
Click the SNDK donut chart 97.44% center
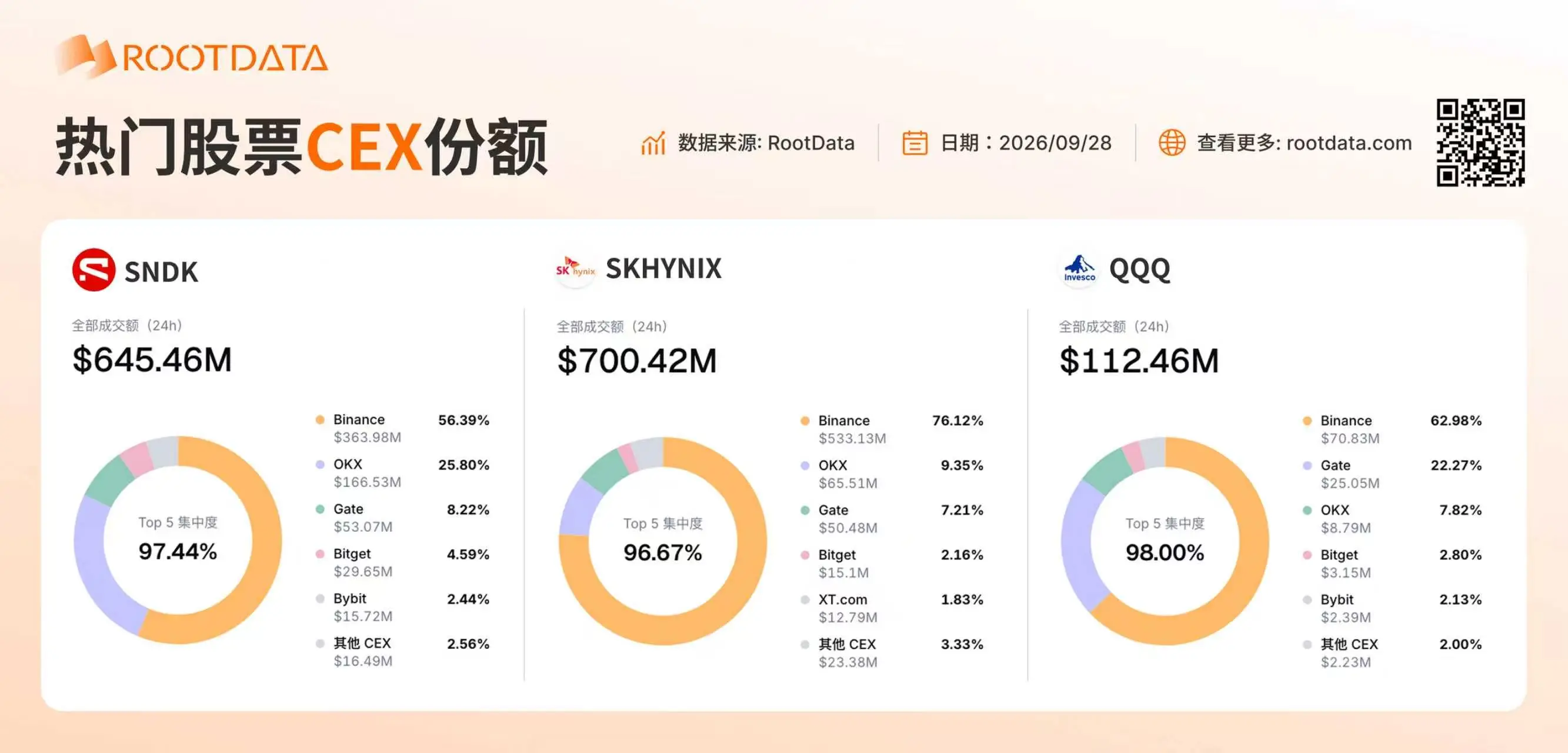pyautogui.click(x=178, y=551)
